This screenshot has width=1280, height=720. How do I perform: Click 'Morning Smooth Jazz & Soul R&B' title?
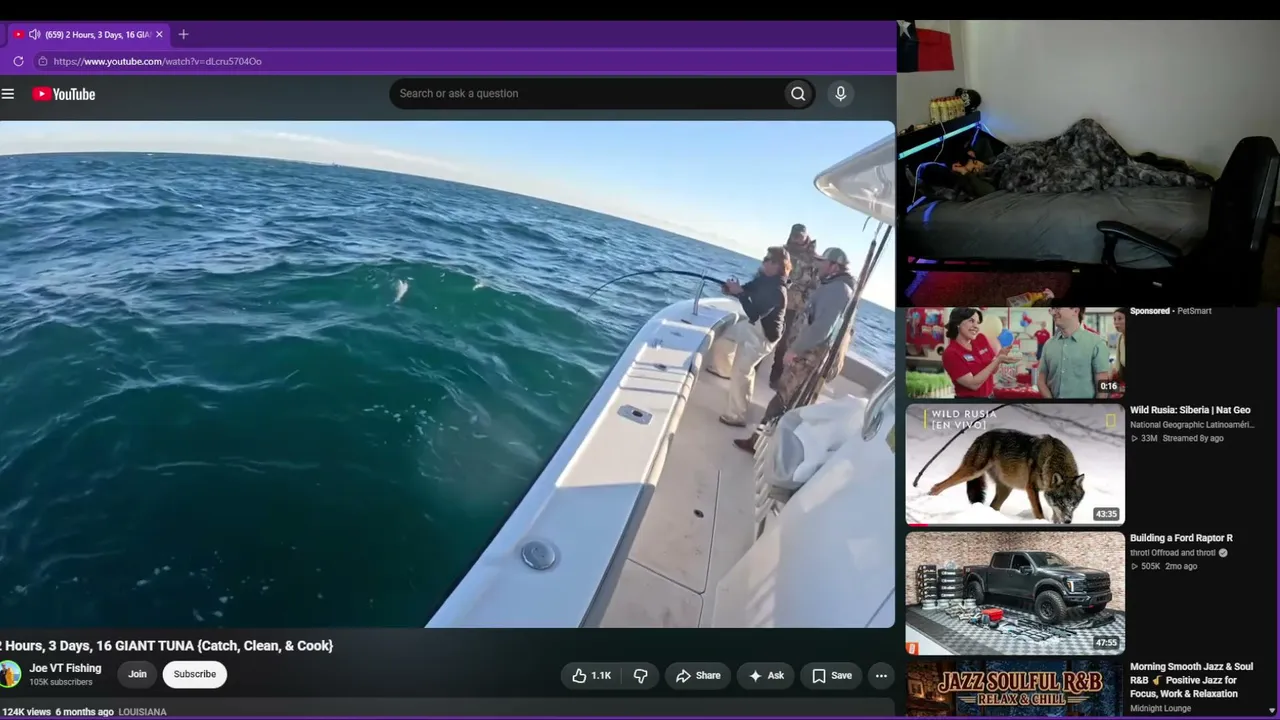tap(1191, 680)
